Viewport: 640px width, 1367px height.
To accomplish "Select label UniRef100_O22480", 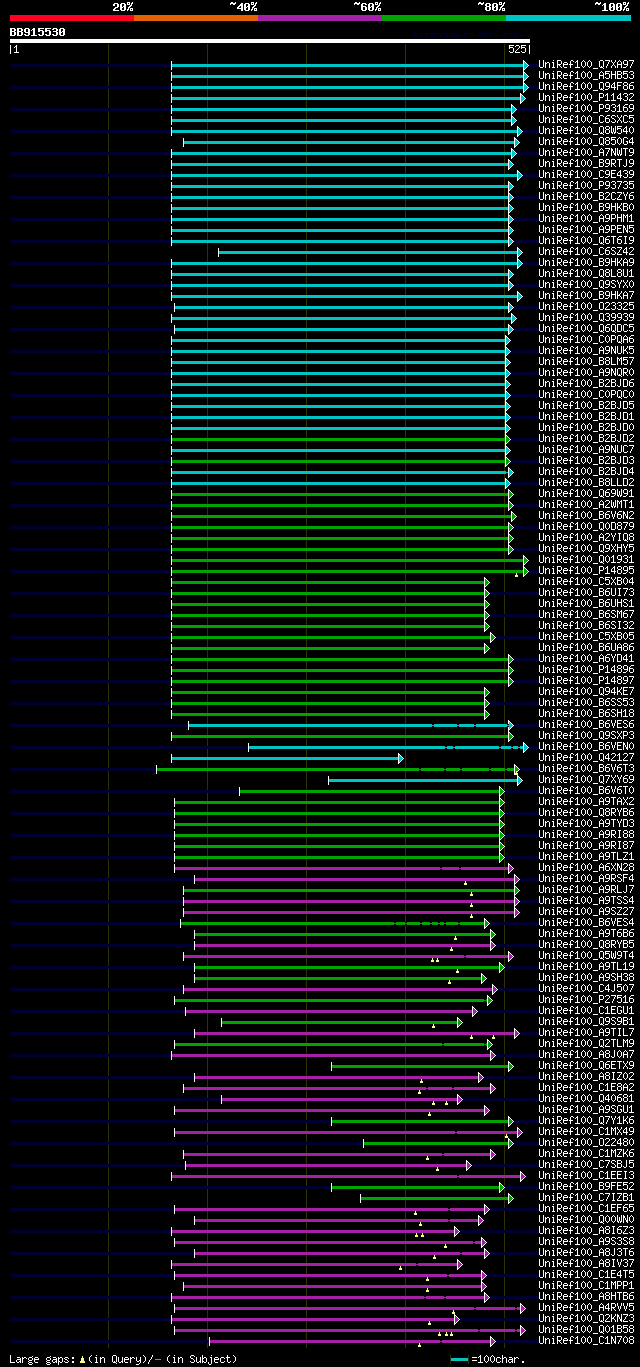I will [586, 1142].
